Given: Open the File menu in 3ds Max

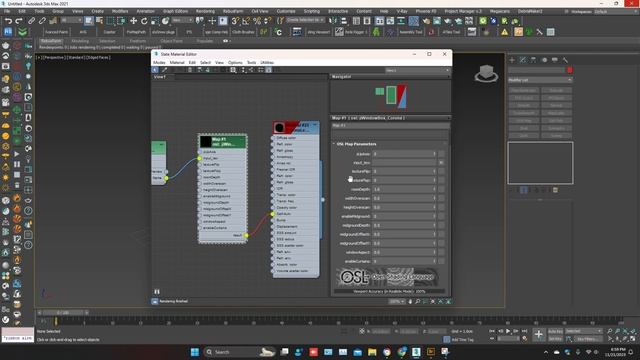Looking at the screenshot, I should (7, 11).
